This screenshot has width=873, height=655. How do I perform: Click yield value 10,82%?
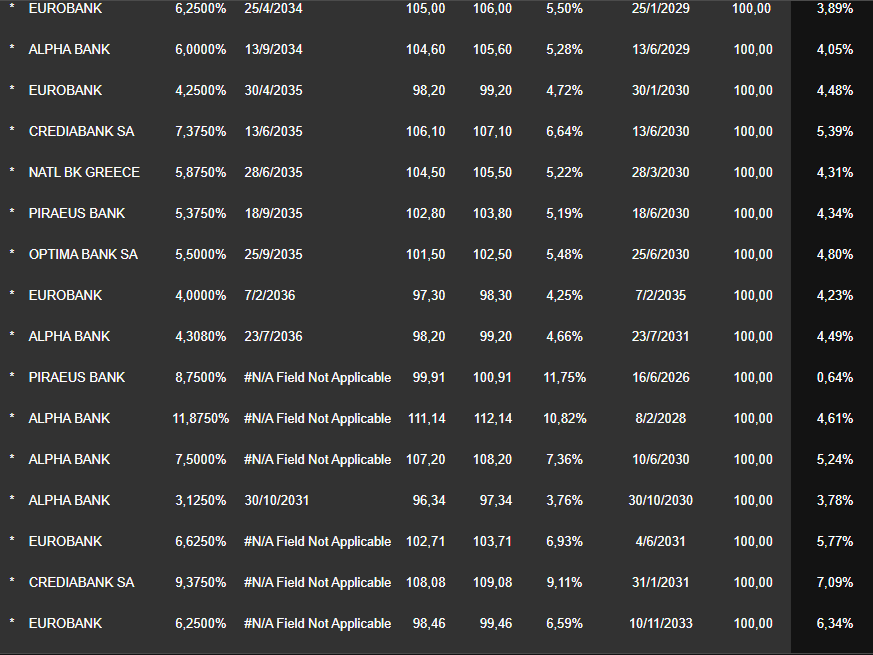point(565,418)
